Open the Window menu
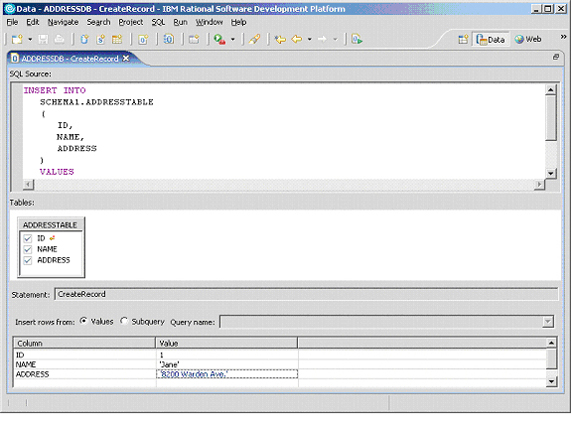Image resolution: width=572 pixels, height=430 pixels. (x=209, y=22)
